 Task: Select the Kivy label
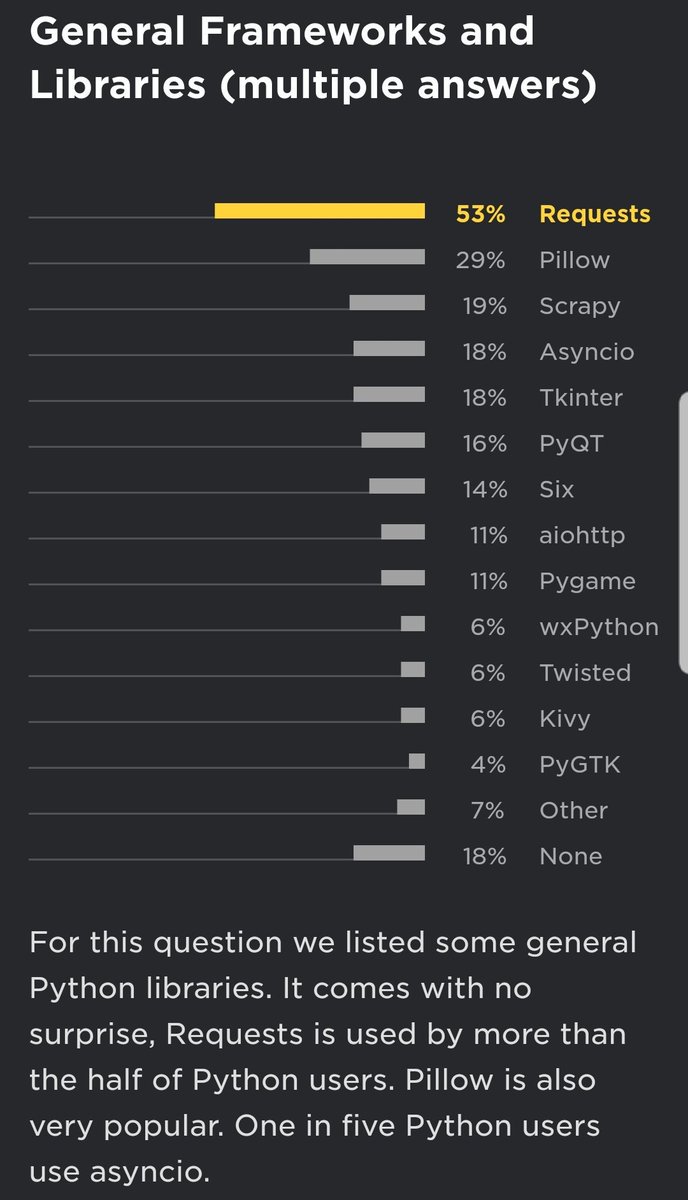[565, 719]
